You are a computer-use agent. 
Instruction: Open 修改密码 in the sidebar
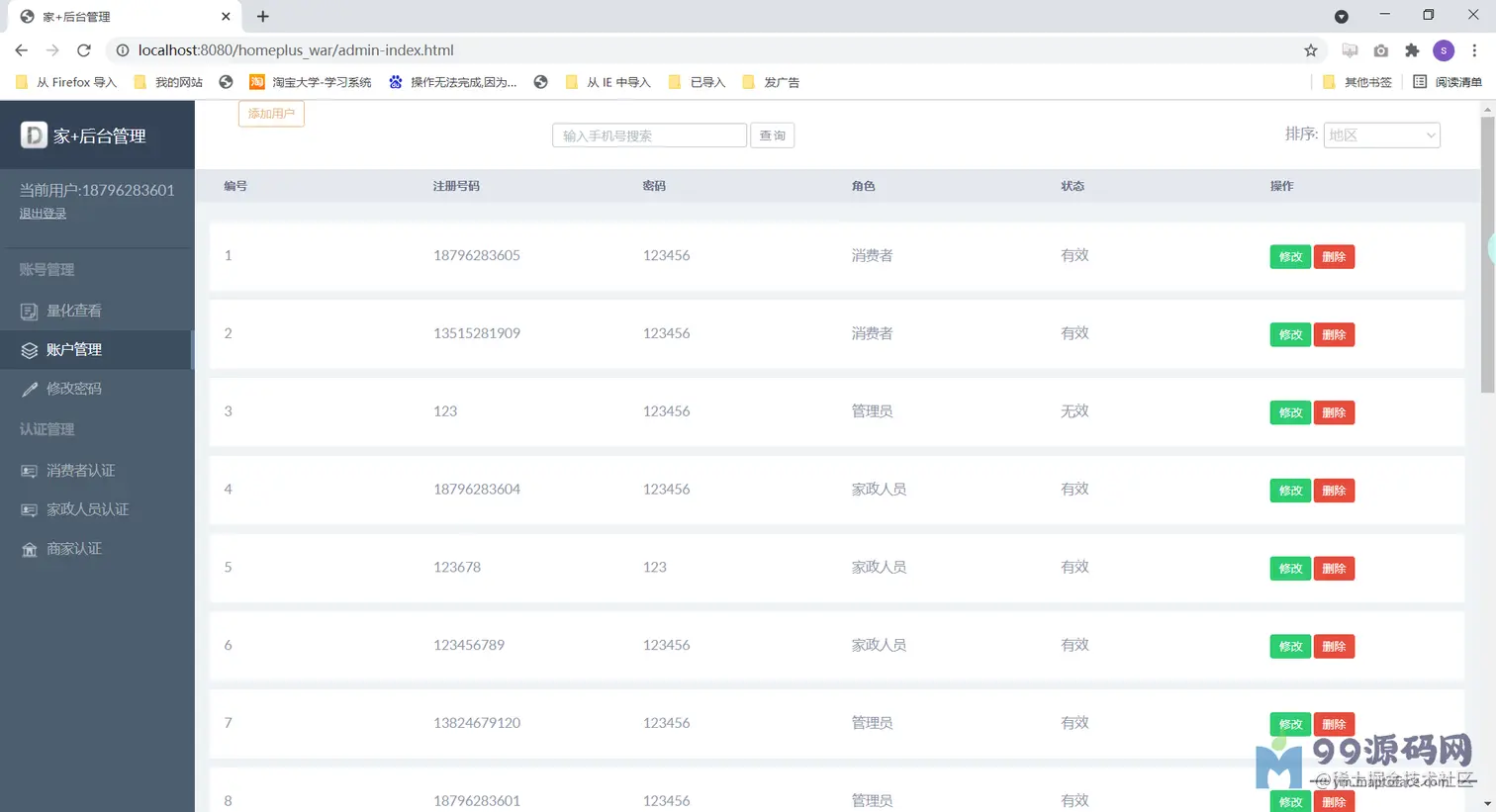[x=97, y=389]
